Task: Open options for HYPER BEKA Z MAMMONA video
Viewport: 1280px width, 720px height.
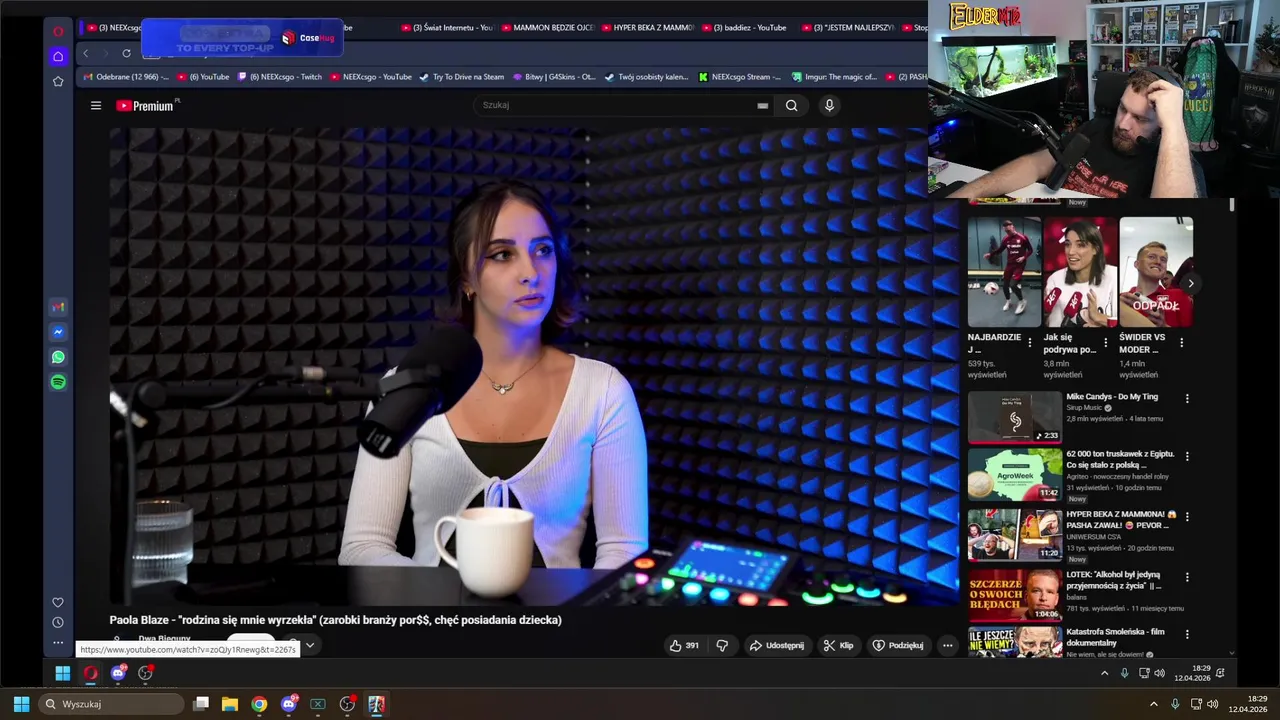Action: (x=1187, y=517)
